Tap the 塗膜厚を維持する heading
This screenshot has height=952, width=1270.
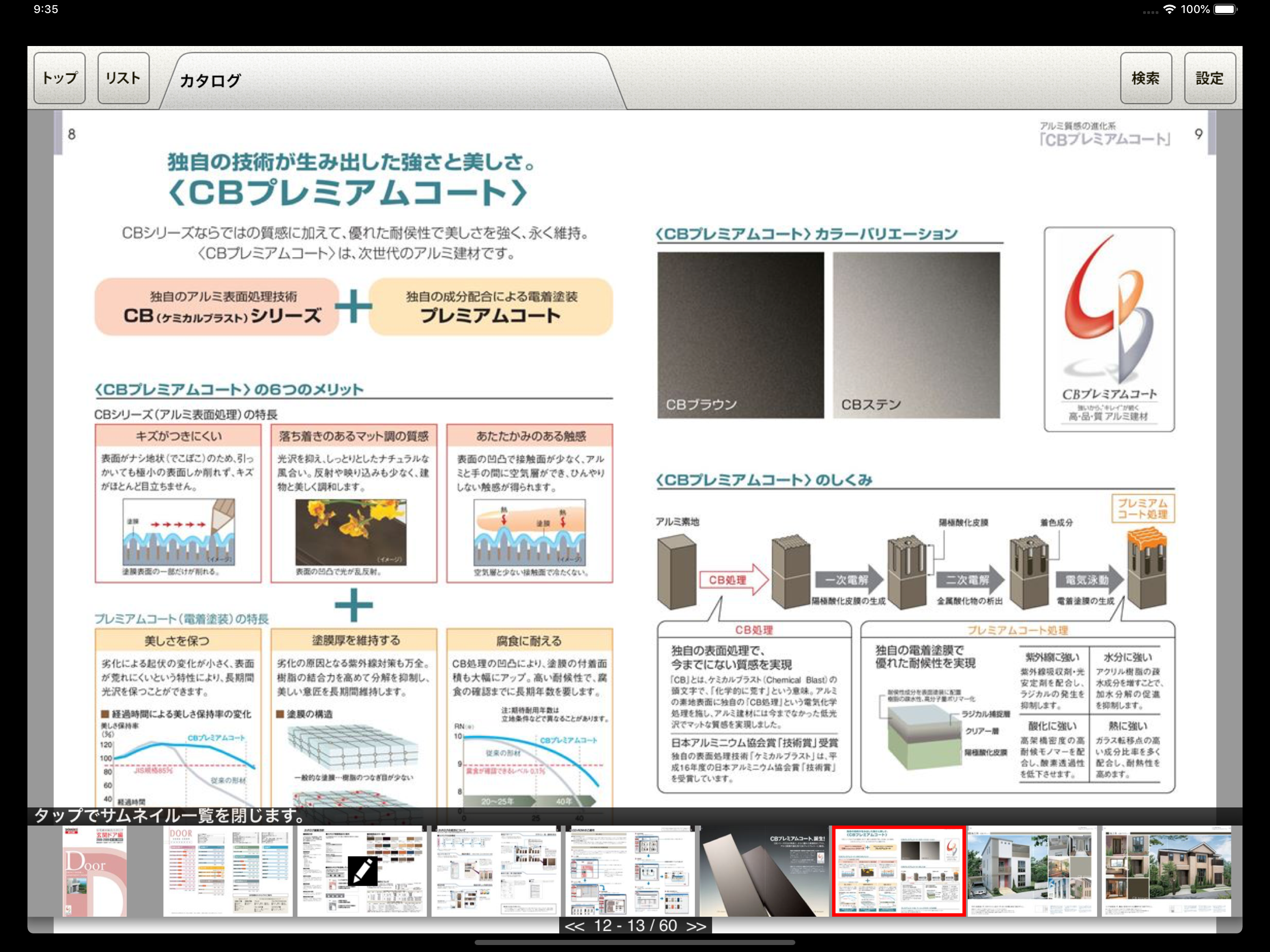354,641
